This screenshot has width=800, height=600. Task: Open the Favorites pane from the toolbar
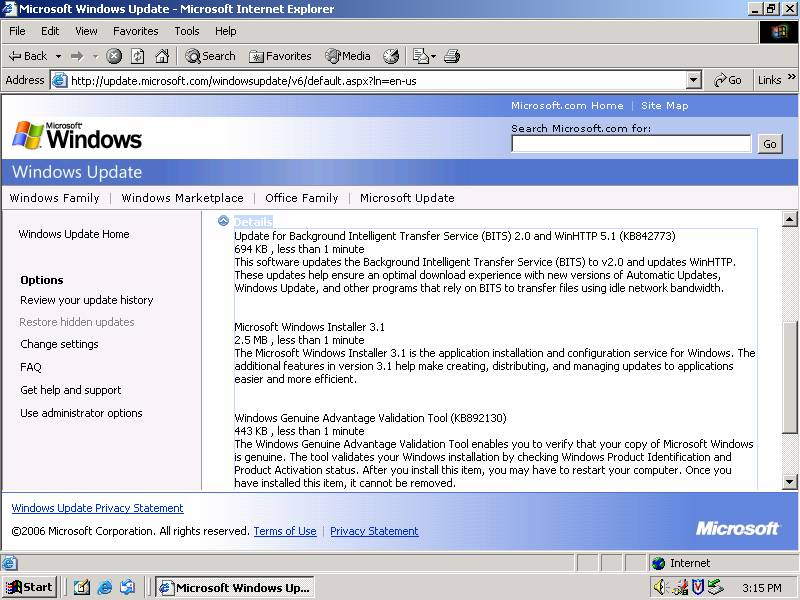coord(280,56)
